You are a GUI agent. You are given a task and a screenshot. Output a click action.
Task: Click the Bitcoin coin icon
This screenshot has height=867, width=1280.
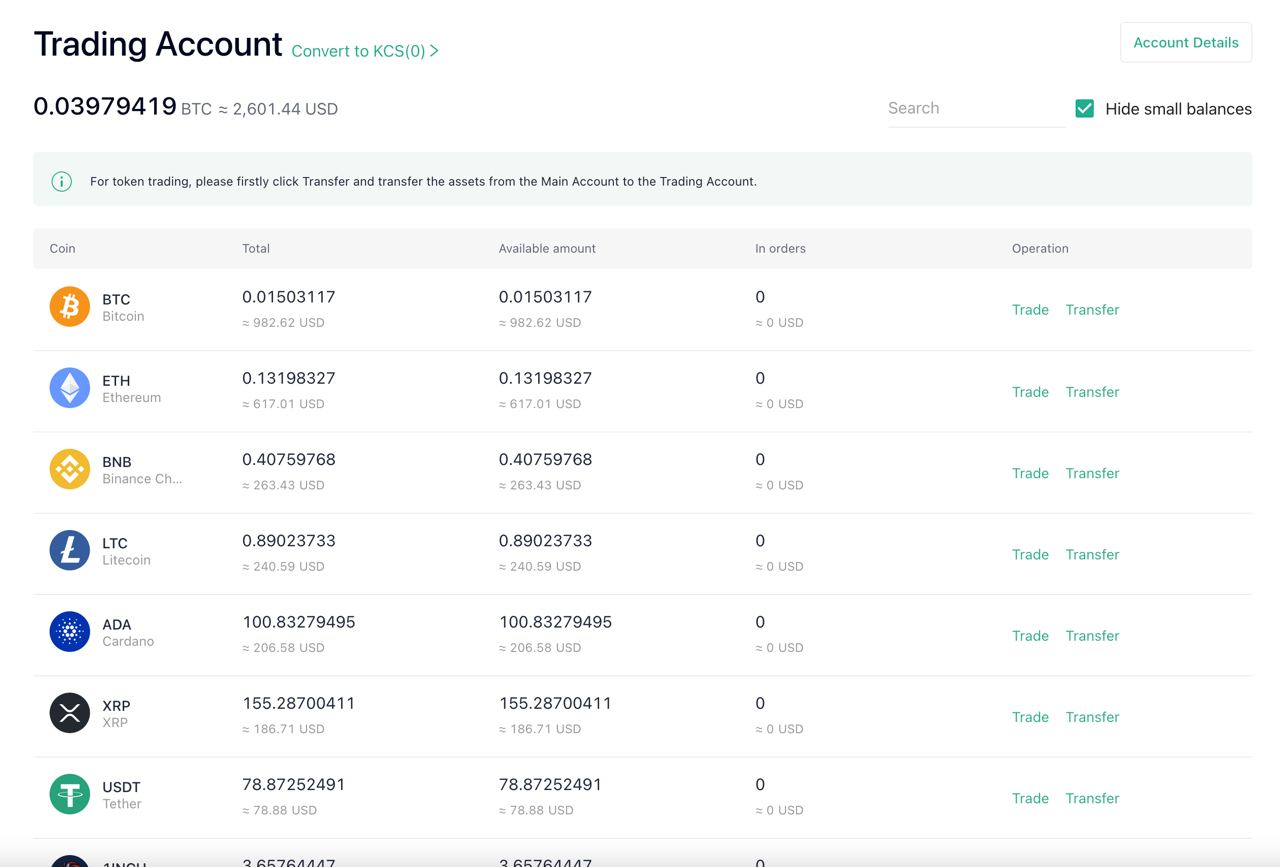pyautogui.click(x=70, y=307)
